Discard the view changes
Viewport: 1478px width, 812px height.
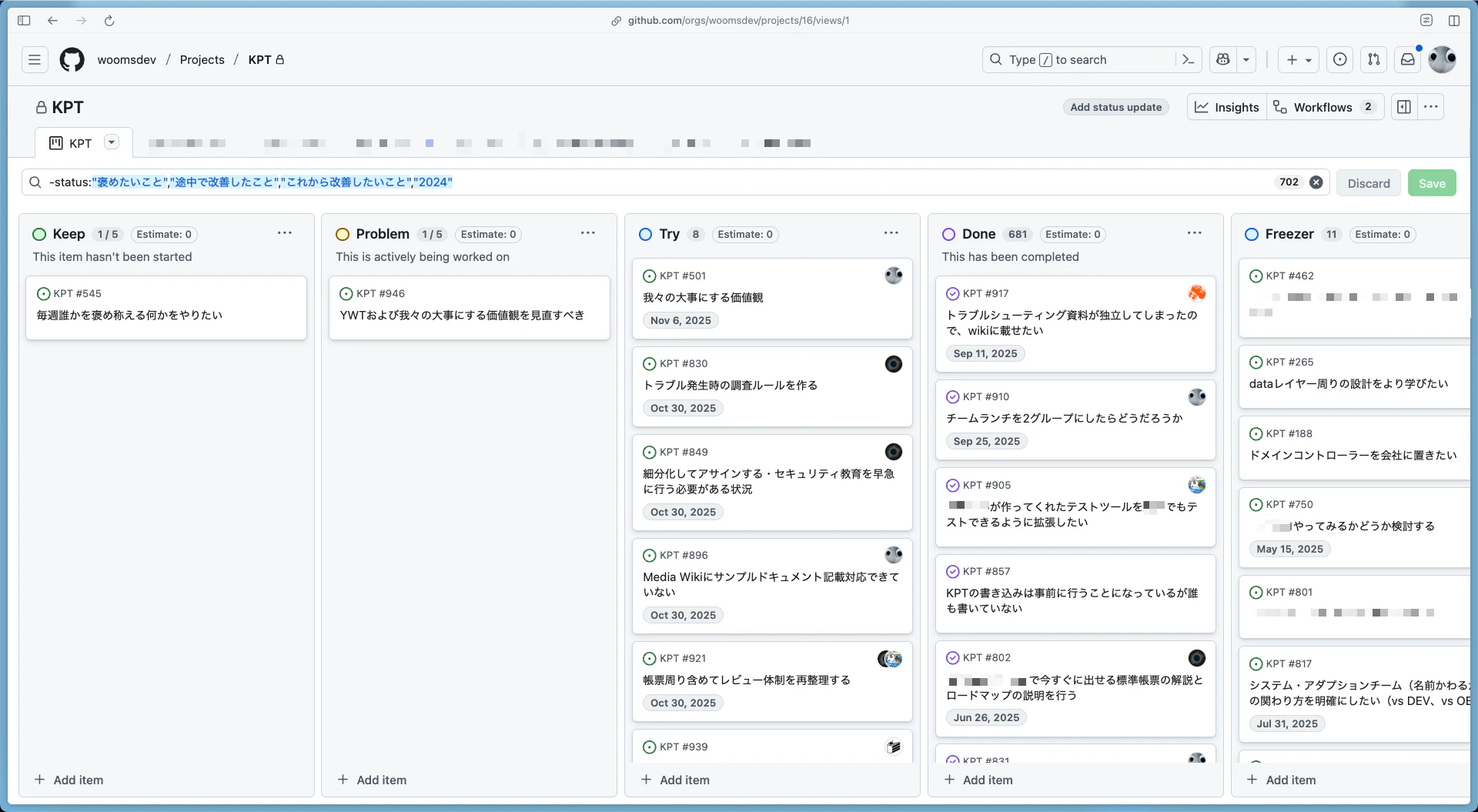(1368, 183)
